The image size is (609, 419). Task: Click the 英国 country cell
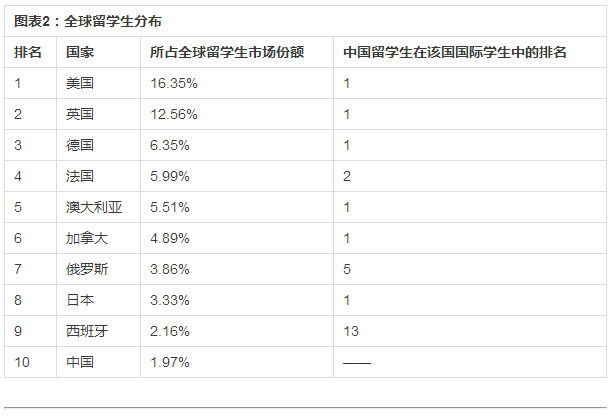80,114
